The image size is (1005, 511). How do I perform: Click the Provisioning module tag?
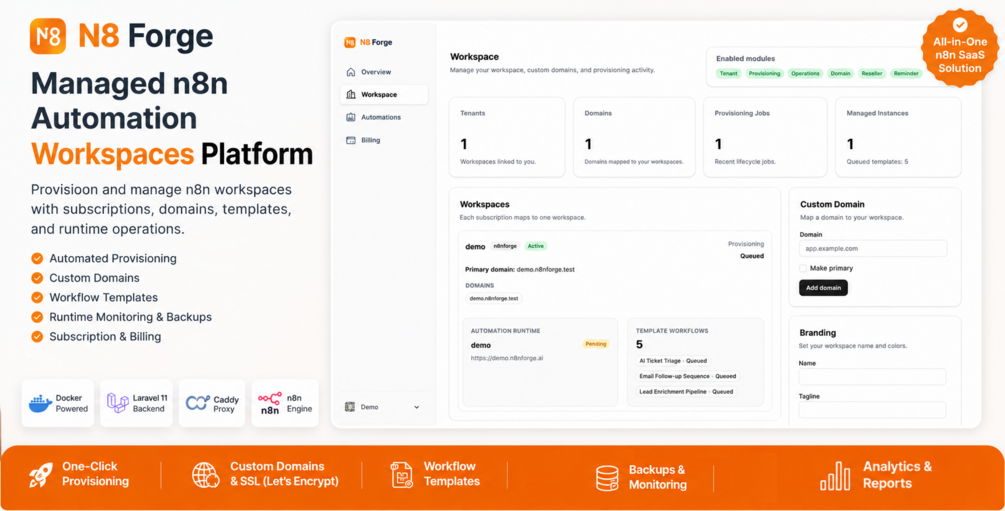[765, 74]
